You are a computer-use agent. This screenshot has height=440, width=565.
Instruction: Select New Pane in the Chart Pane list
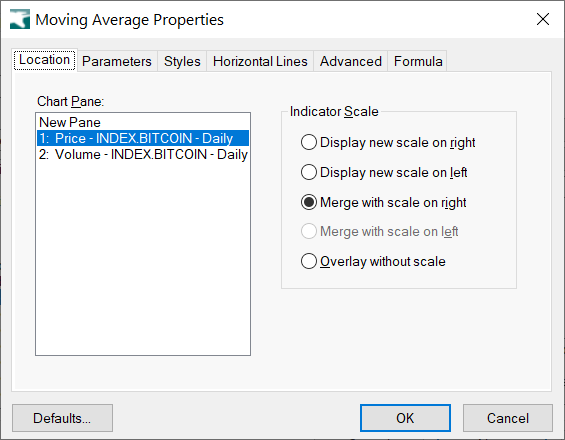(x=143, y=122)
